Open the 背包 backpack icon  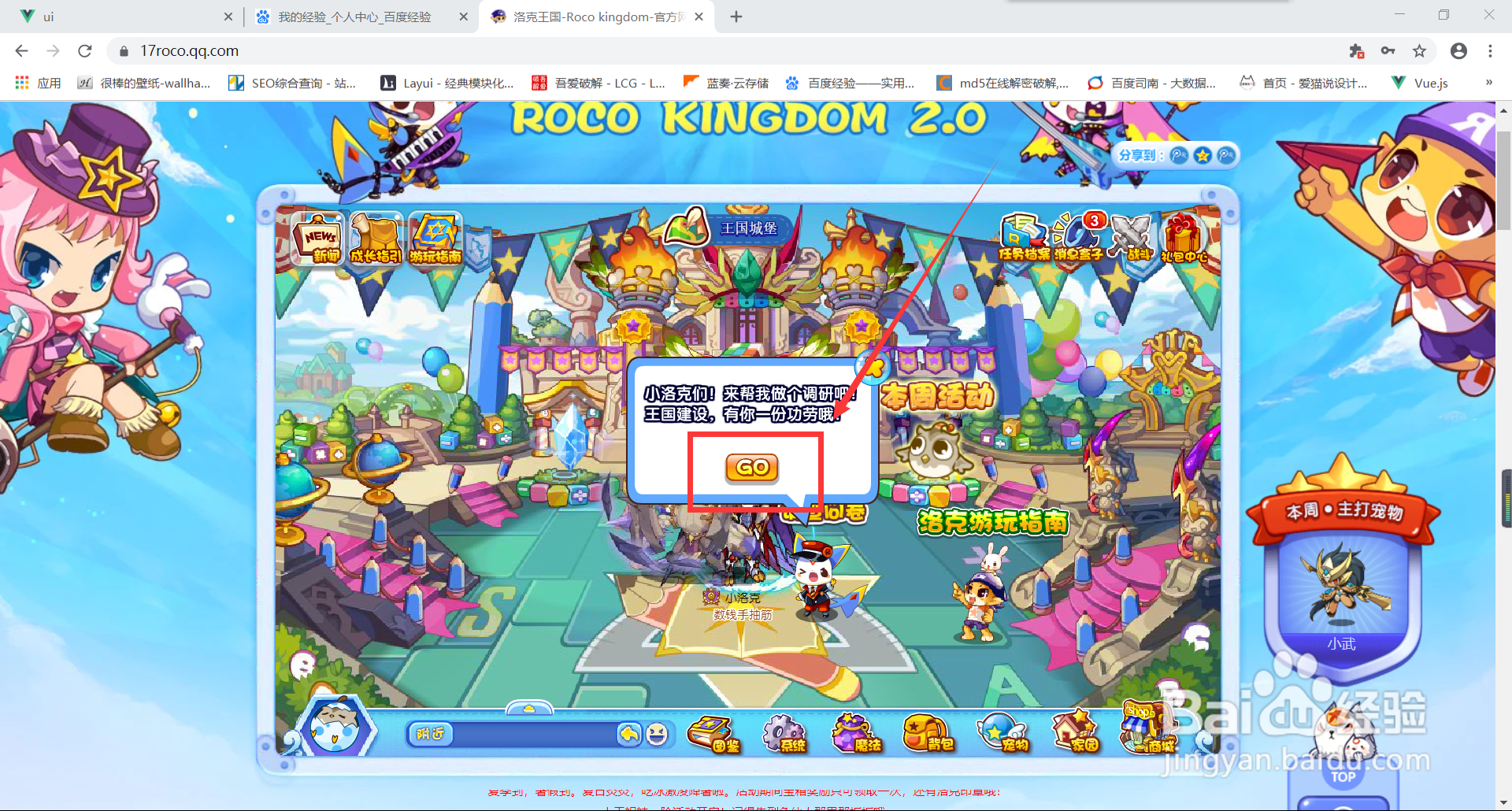[x=928, y=734]
